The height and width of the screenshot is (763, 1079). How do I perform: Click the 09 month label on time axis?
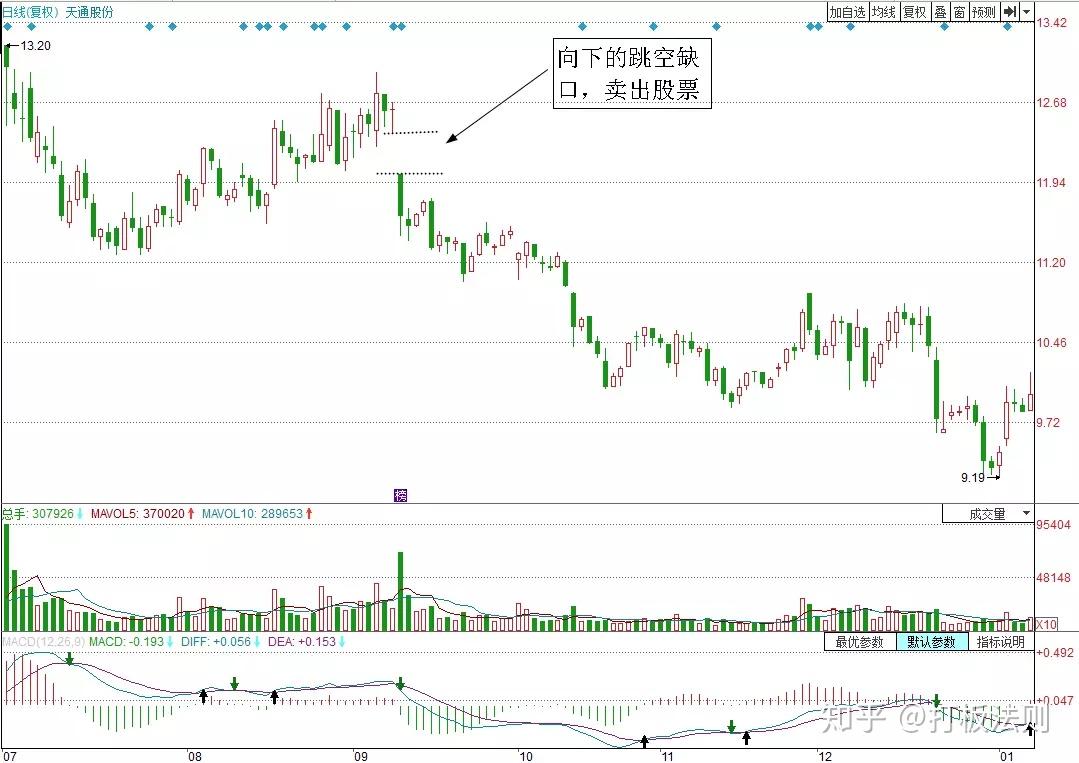point(361,756)
